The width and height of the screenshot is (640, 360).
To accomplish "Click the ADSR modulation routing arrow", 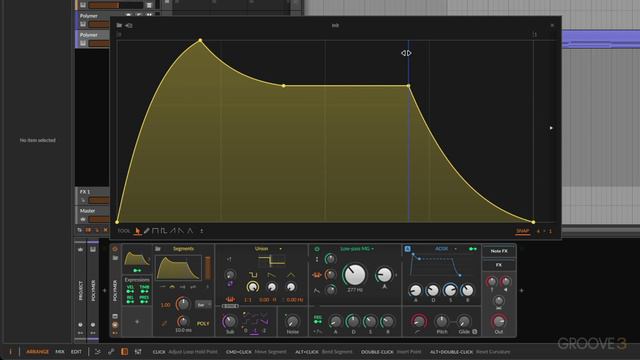I will 473,249.
